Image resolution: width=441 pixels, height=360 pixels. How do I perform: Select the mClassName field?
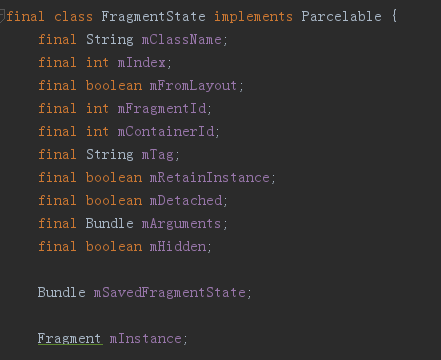pos(181,40)
